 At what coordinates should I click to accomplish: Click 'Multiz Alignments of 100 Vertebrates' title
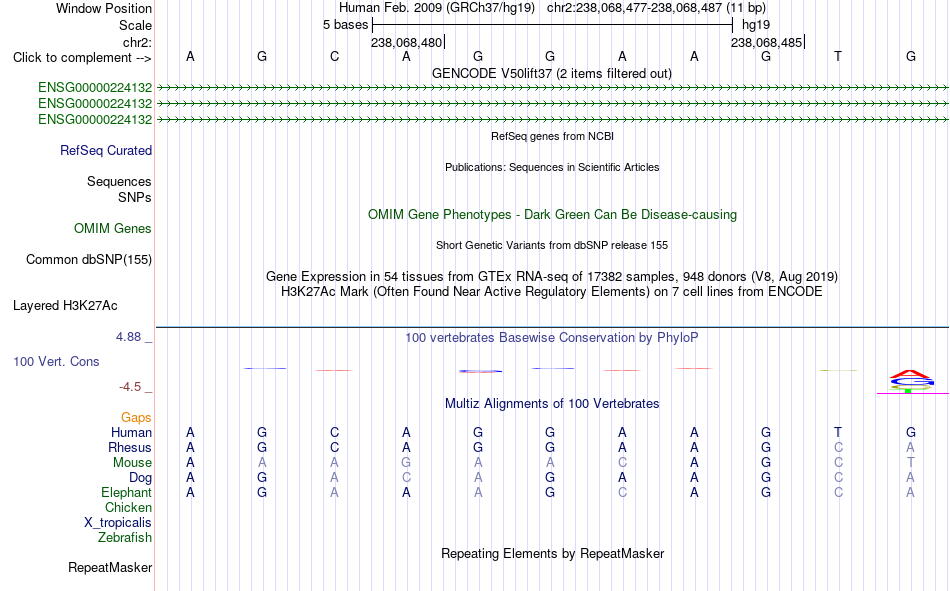552,404
